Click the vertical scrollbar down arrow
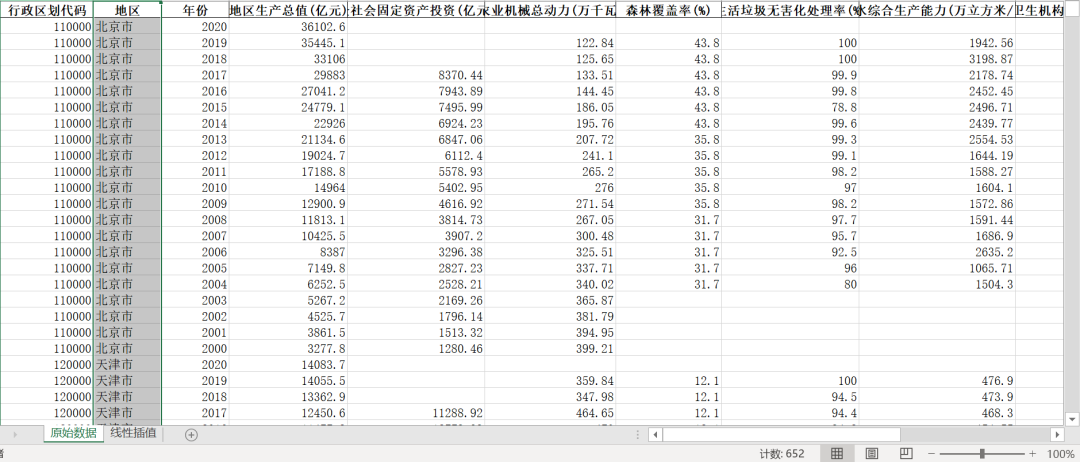 1072,419
